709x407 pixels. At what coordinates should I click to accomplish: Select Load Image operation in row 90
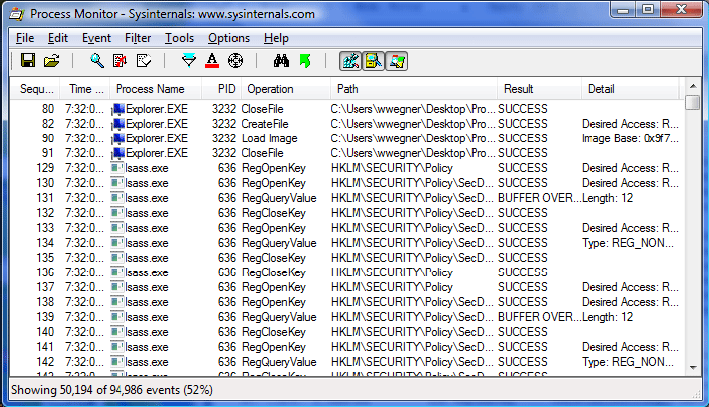coord(269,138)
